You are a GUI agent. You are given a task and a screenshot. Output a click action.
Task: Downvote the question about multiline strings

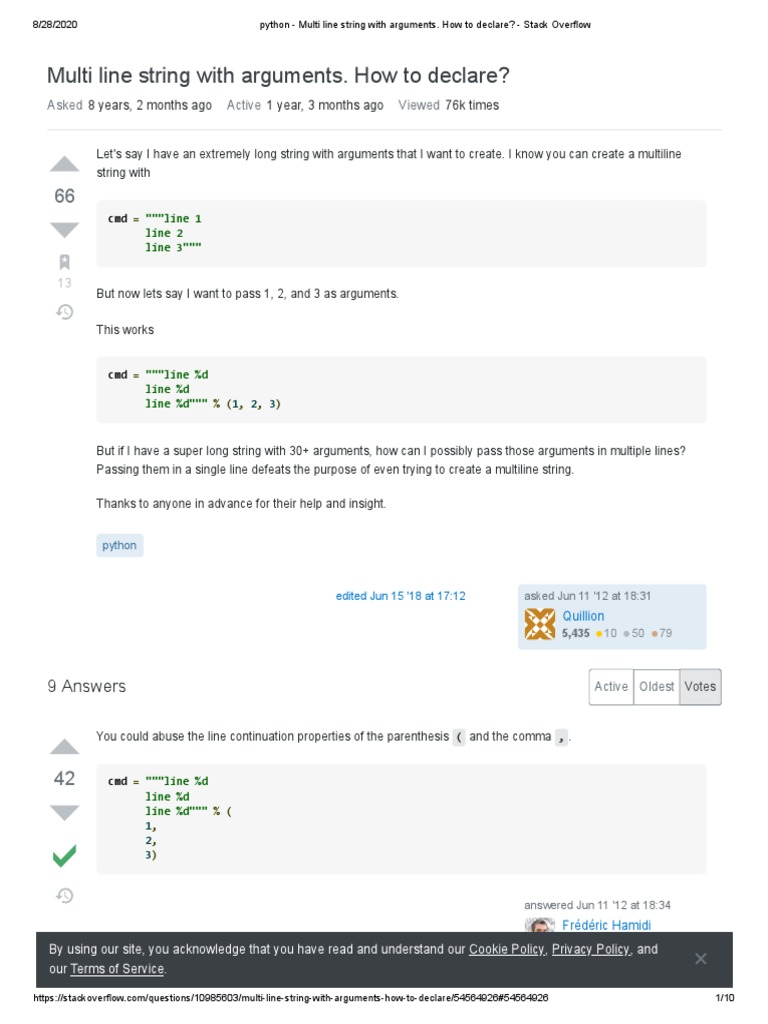coord(64,230)
